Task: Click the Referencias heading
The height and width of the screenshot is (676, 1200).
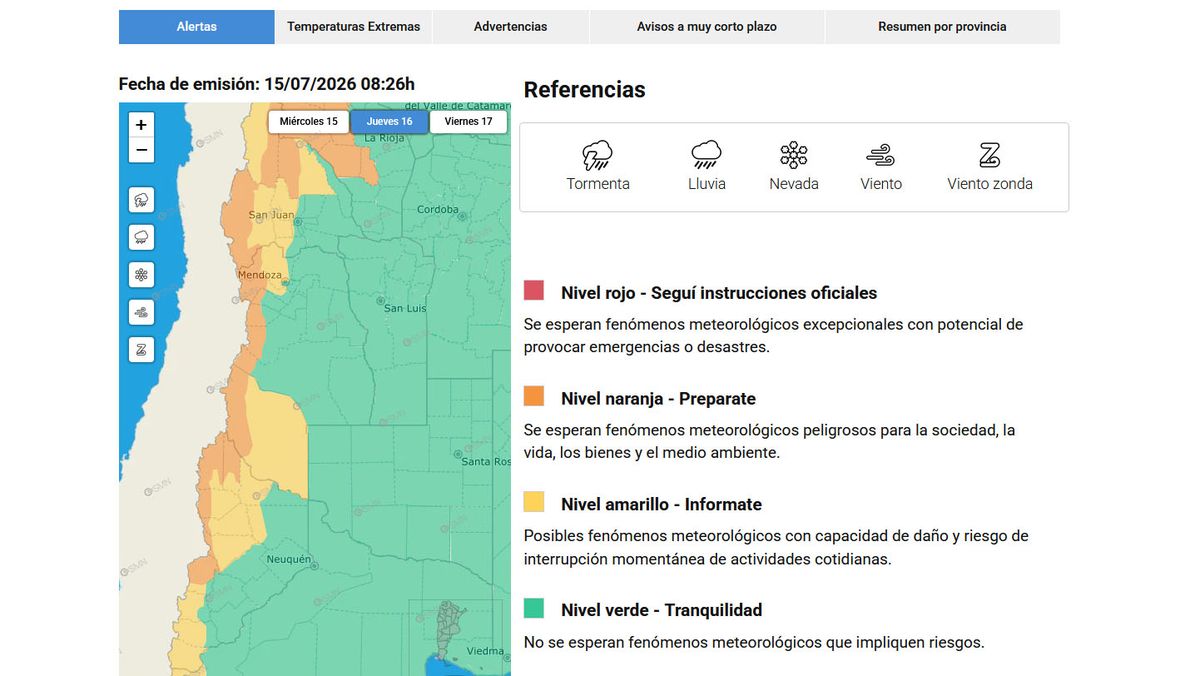Action: pos(585,90)
